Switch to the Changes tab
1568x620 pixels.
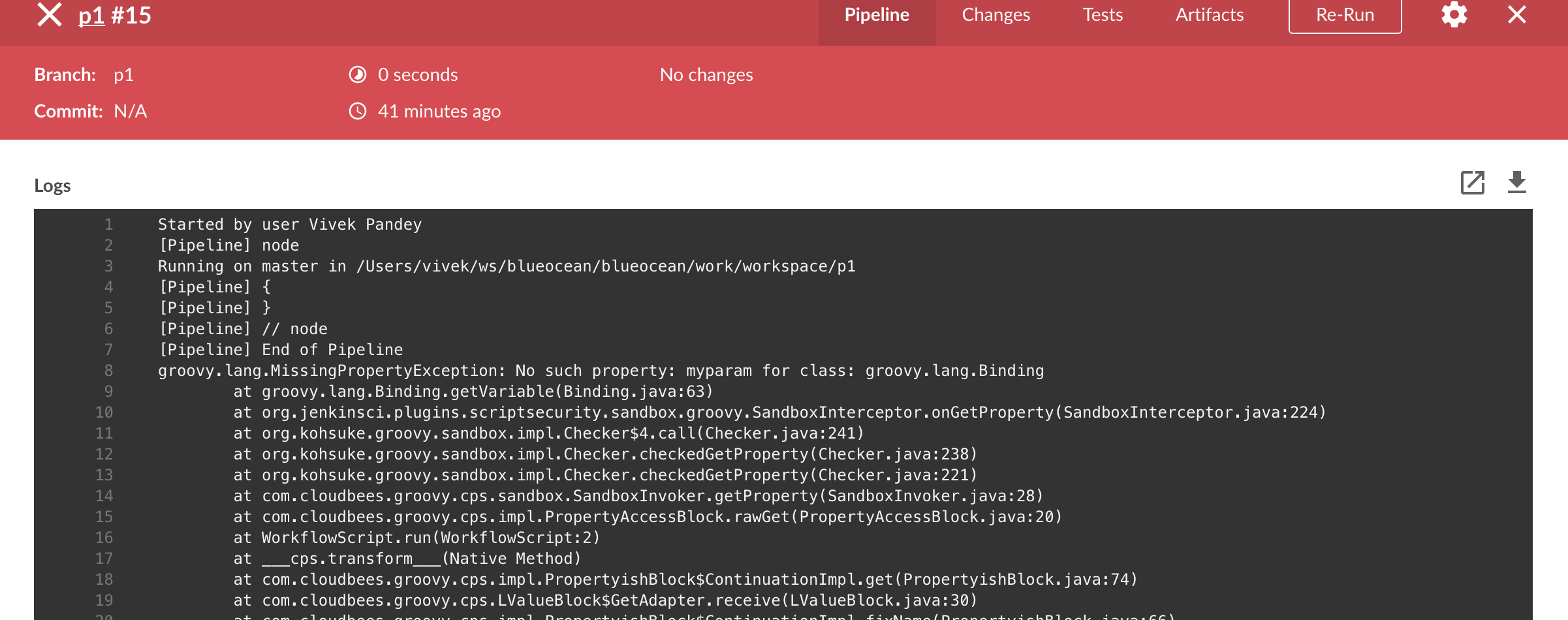pos(996,15)
